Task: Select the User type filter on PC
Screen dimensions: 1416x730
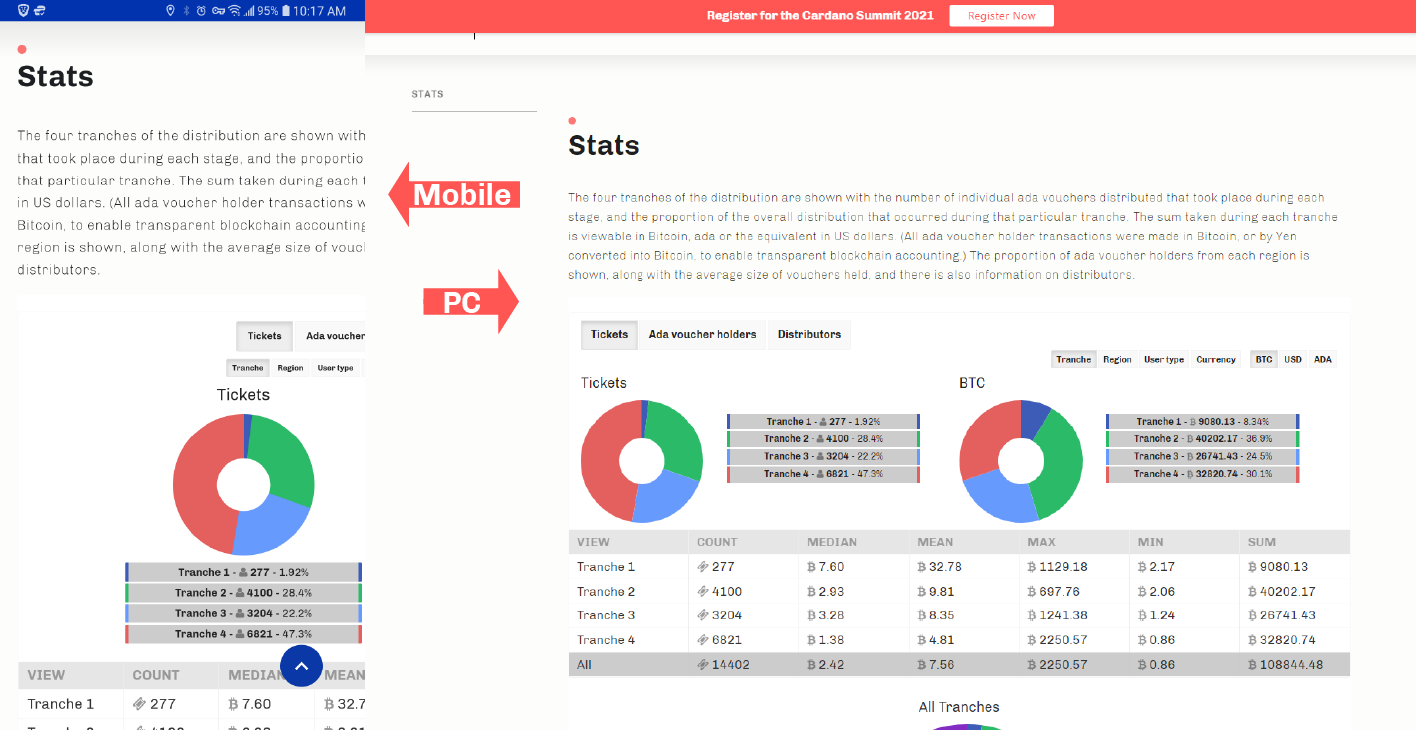Action: click(x=1164, y=359)
